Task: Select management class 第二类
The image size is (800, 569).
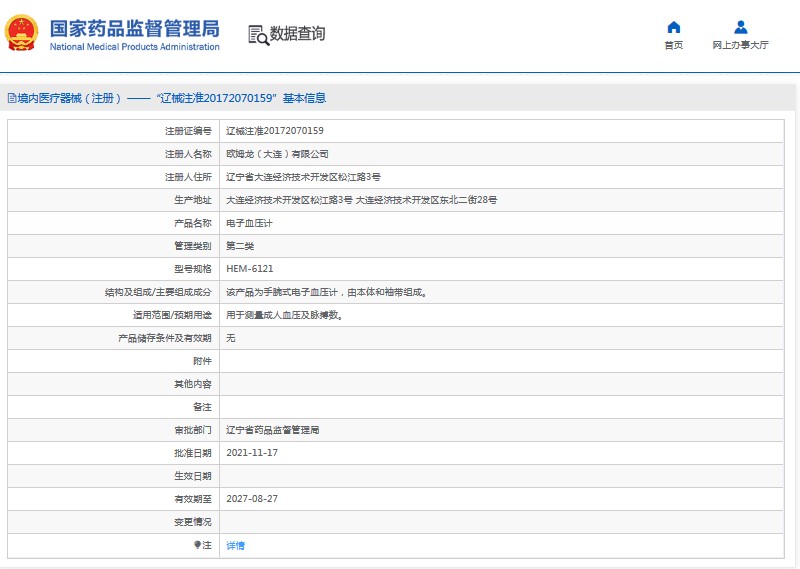Action: coord(240,246)
